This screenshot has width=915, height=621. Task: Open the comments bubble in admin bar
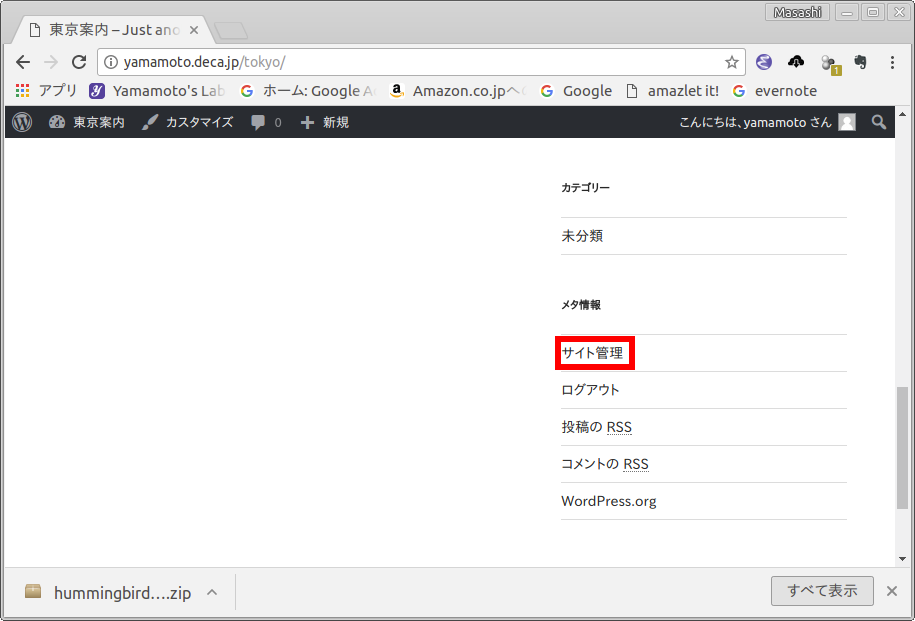pyautogui.click(x=266, y=122)
